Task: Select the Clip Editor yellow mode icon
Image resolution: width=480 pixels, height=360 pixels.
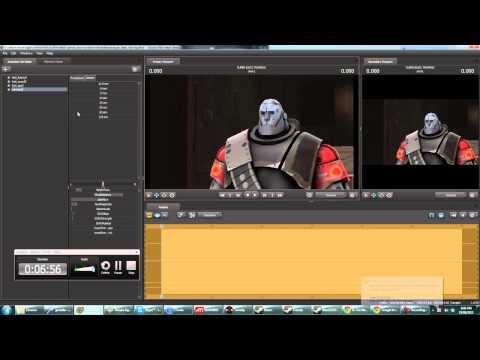Action: click(x=149, y=215)
